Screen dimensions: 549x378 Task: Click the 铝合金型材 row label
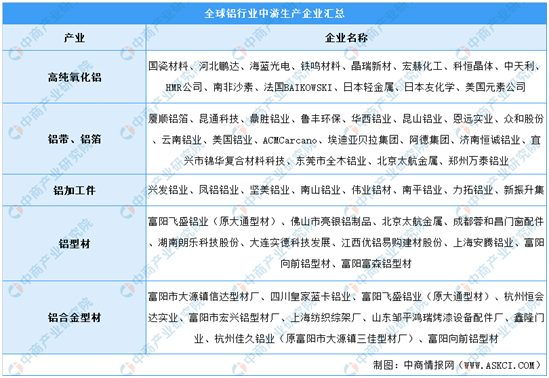coord(74,317)
